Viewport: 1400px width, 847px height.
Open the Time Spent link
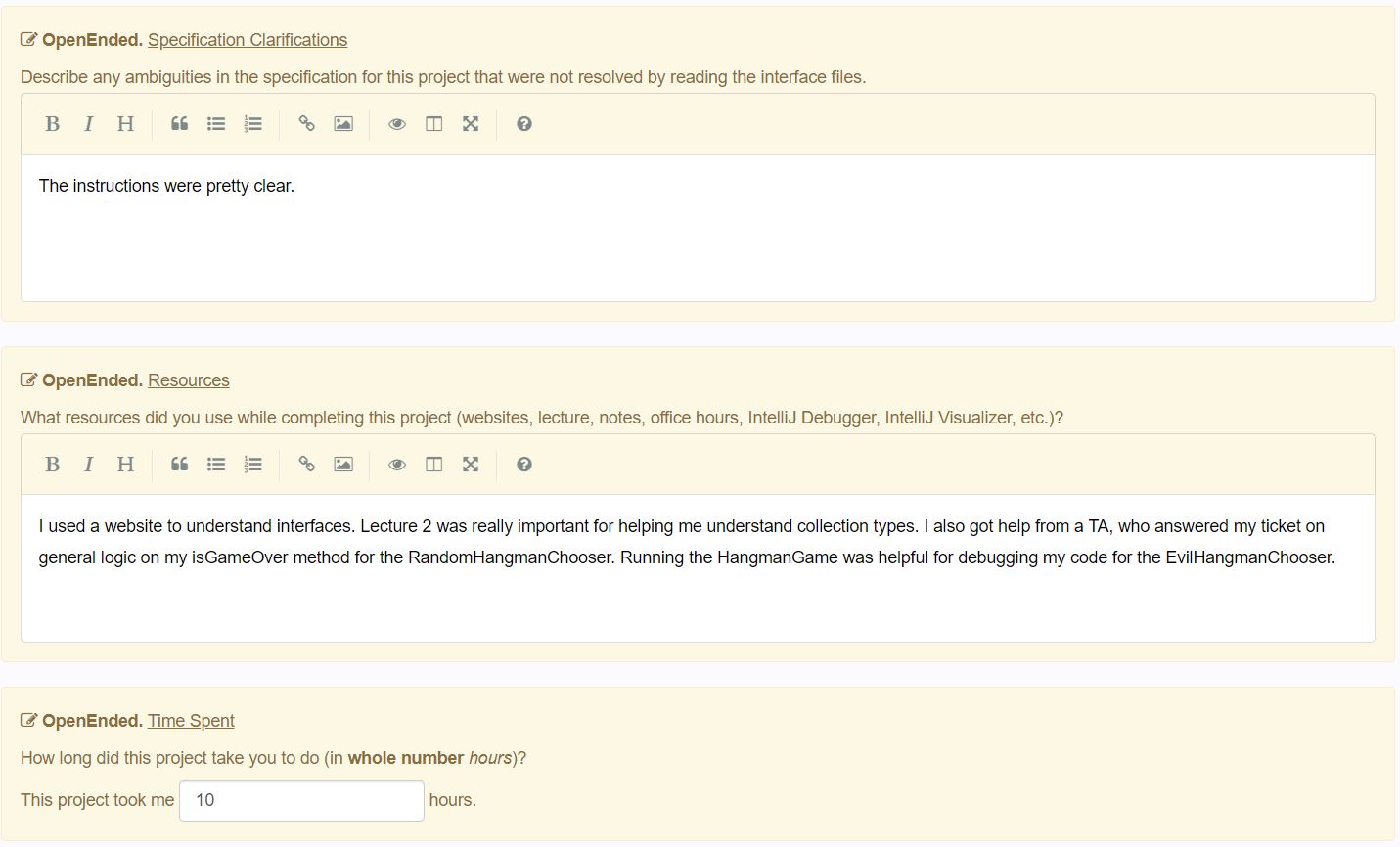(191, 721)
